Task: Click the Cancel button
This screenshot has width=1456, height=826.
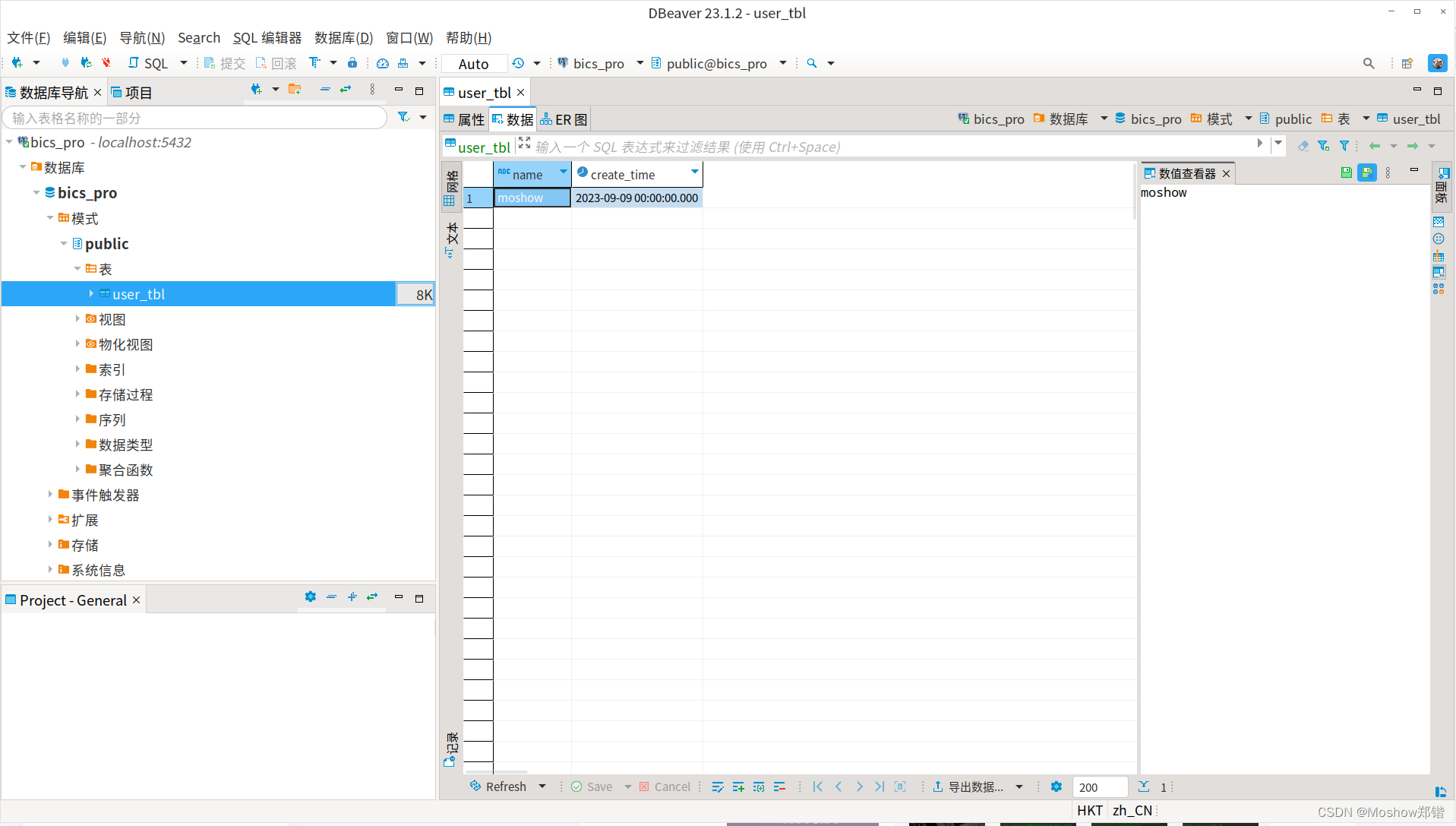Action: [665, 787]
